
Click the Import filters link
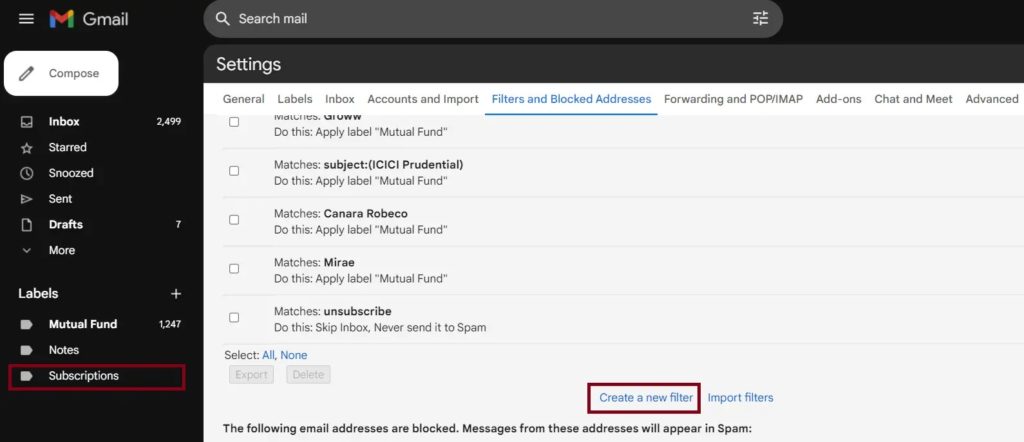(740, 398)
